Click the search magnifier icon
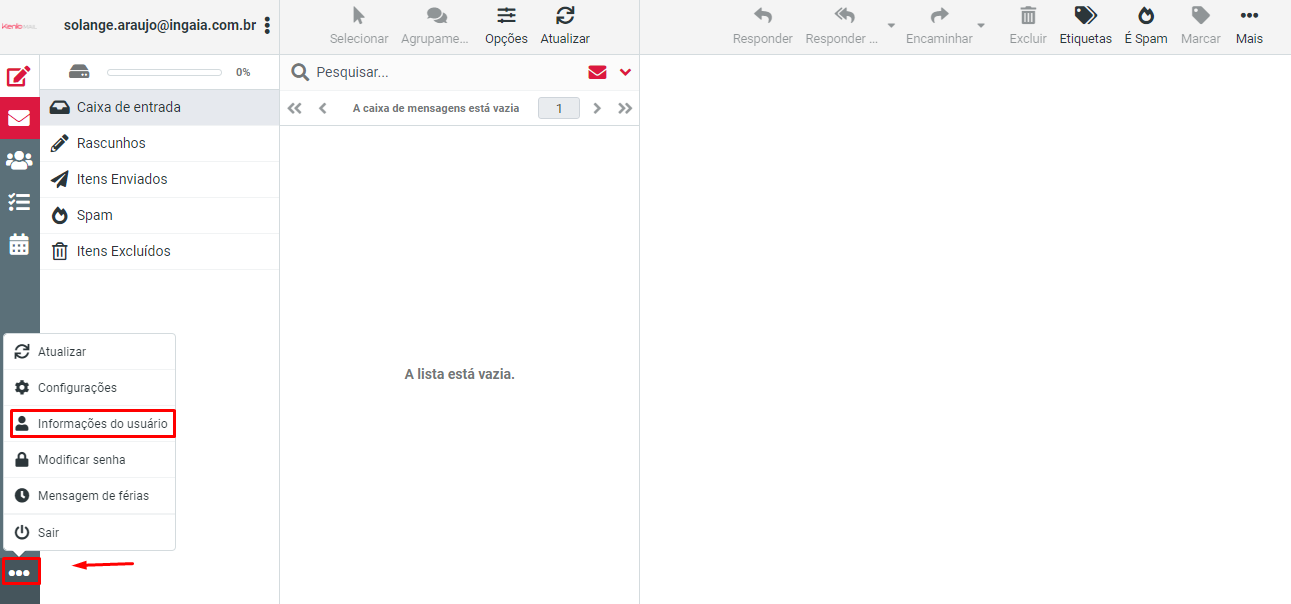This screenshot has height=604, width=1291. coord(299,72)
